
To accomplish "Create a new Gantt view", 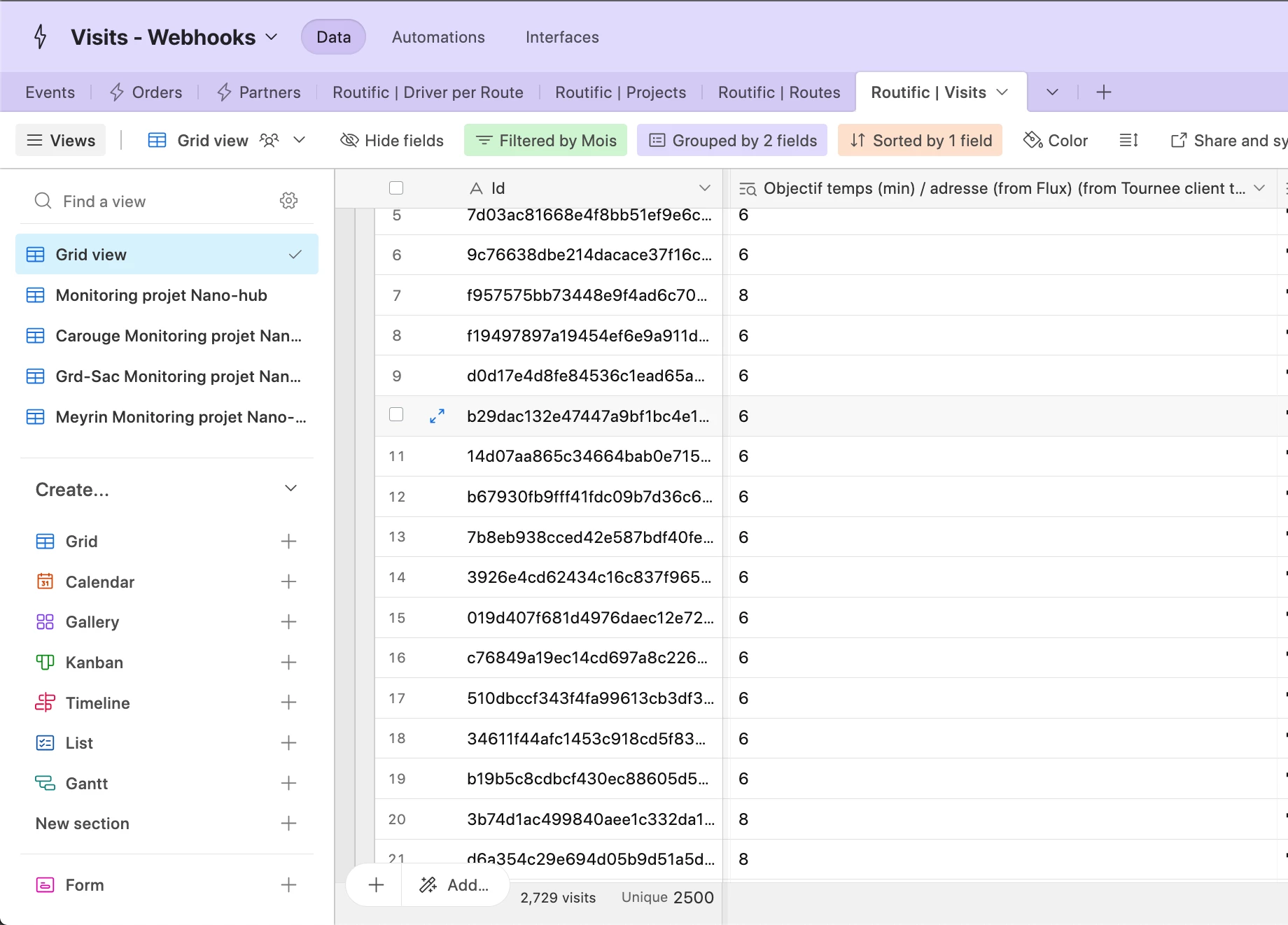I will pos(289,783).
